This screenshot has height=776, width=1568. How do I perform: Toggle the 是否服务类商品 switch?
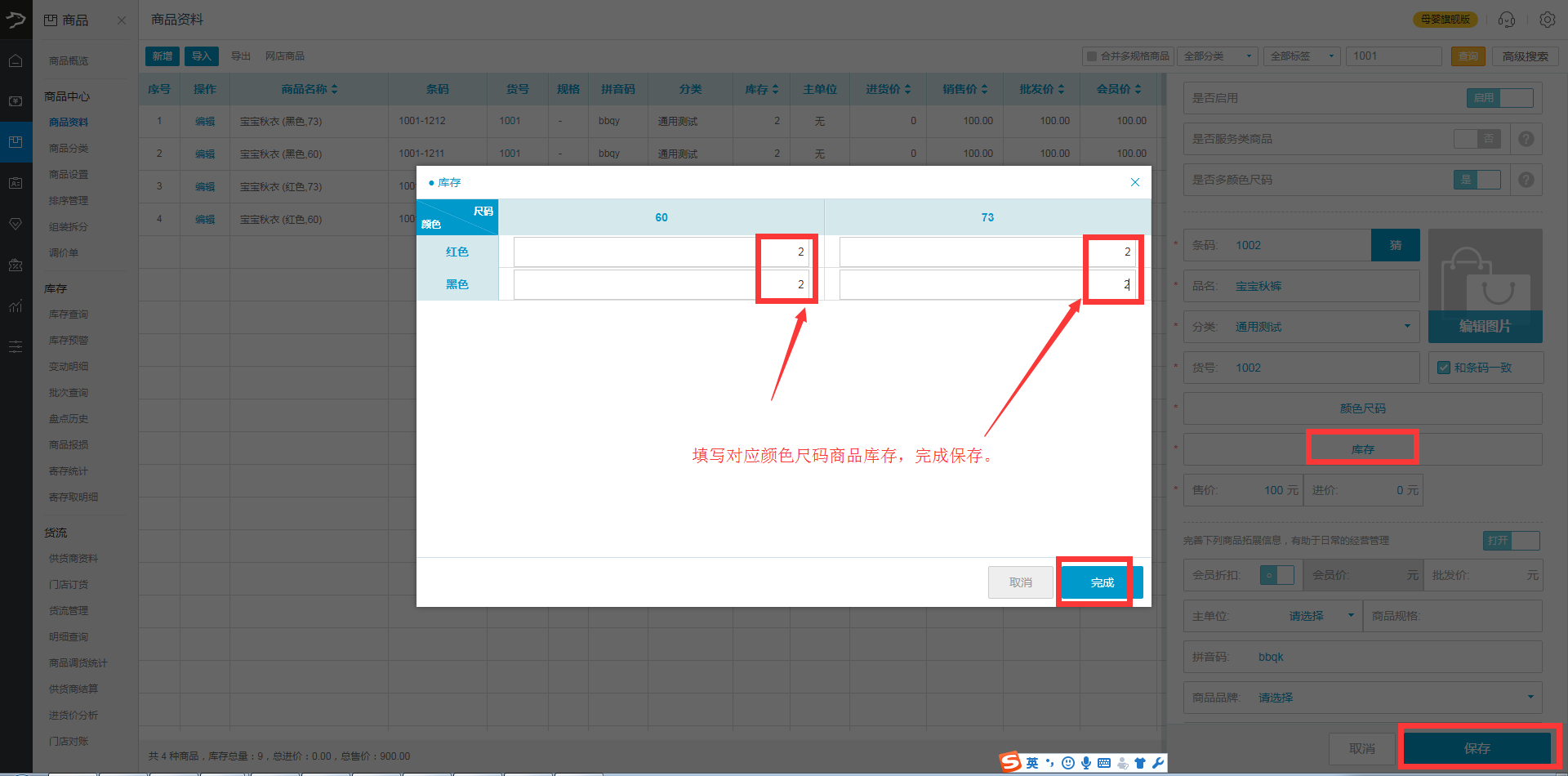click(1477, 139)
